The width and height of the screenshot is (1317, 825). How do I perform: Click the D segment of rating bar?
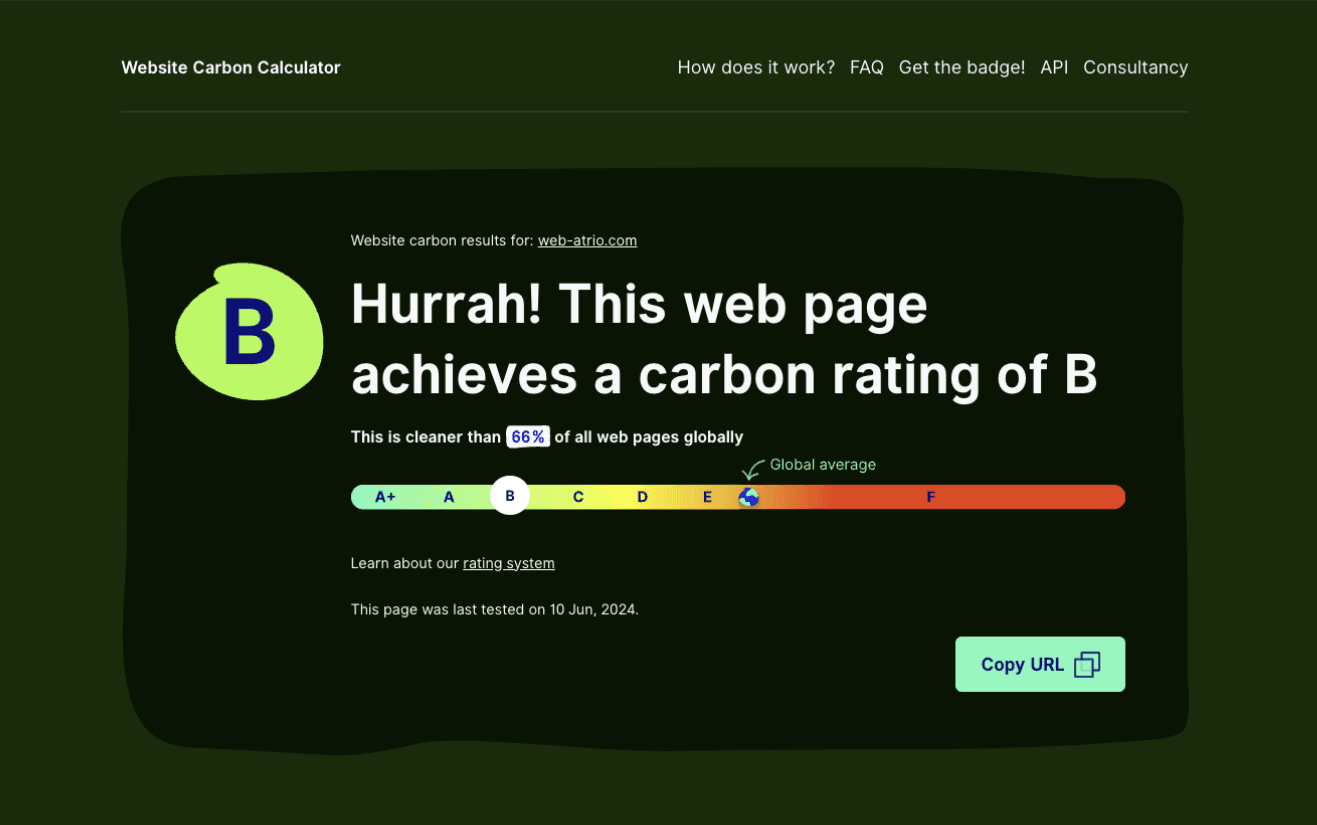tap(642, 497)
